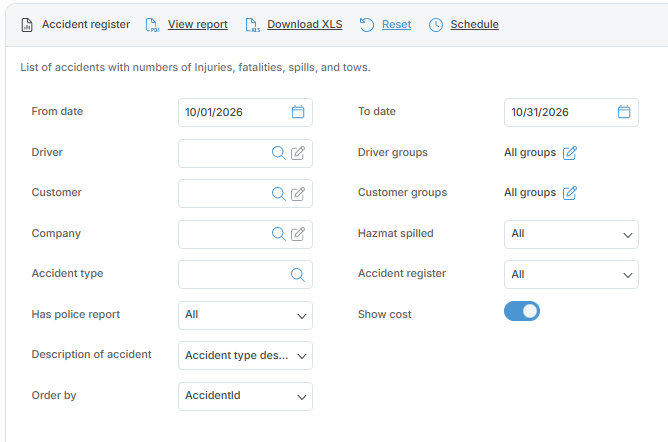
Task: Open the Has police report dropdown
Action: (x=245, y=316)
